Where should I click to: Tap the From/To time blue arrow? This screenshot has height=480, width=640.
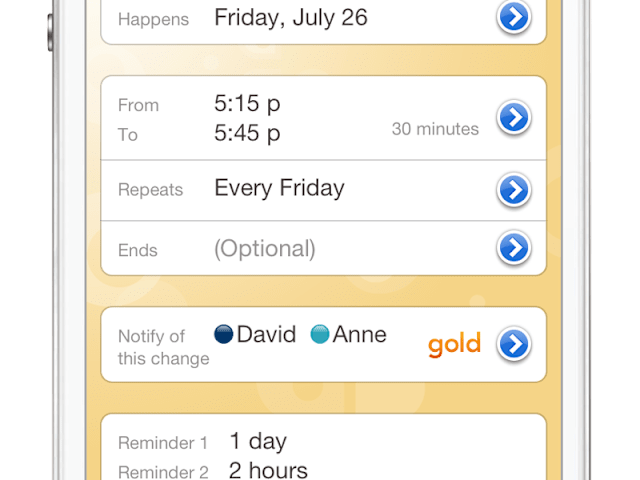pyautogui.click(x=513, y=118)
